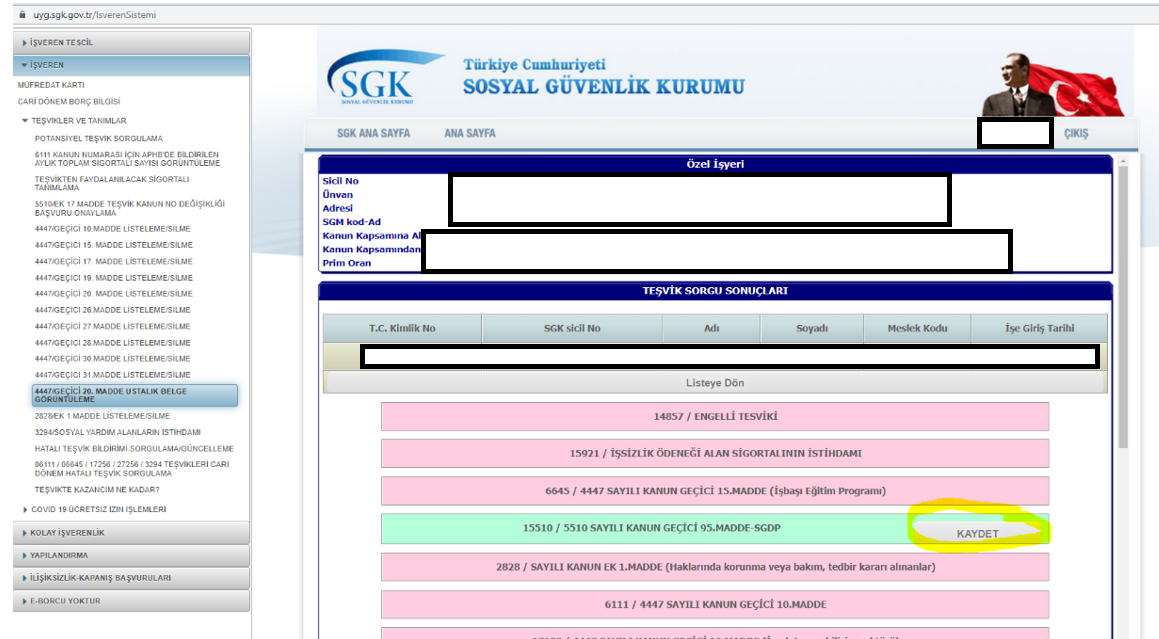Open 5510/EK 17.MADDE kanun no değişikliği onaylama
This screenshot has width=1159, height=639.
coord(129,208)
